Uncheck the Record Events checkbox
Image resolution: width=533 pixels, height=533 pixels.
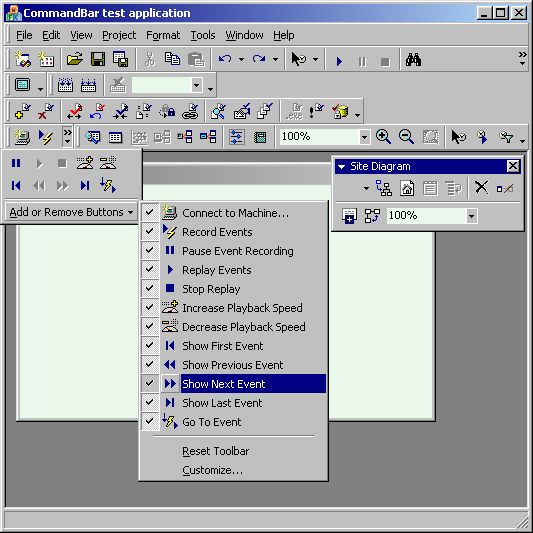[x=150, y=231]
